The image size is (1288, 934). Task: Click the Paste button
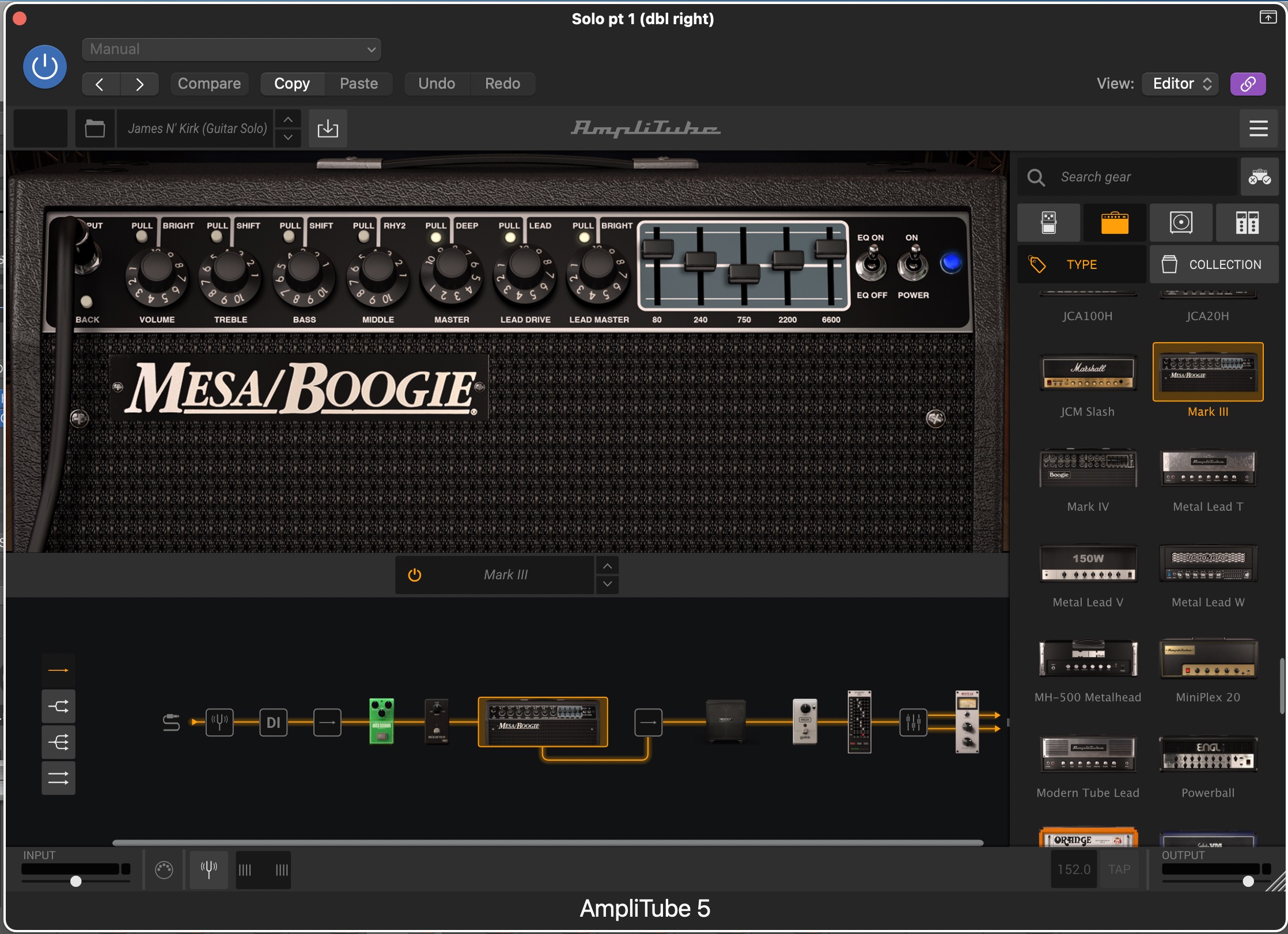(x=359, y=84)
